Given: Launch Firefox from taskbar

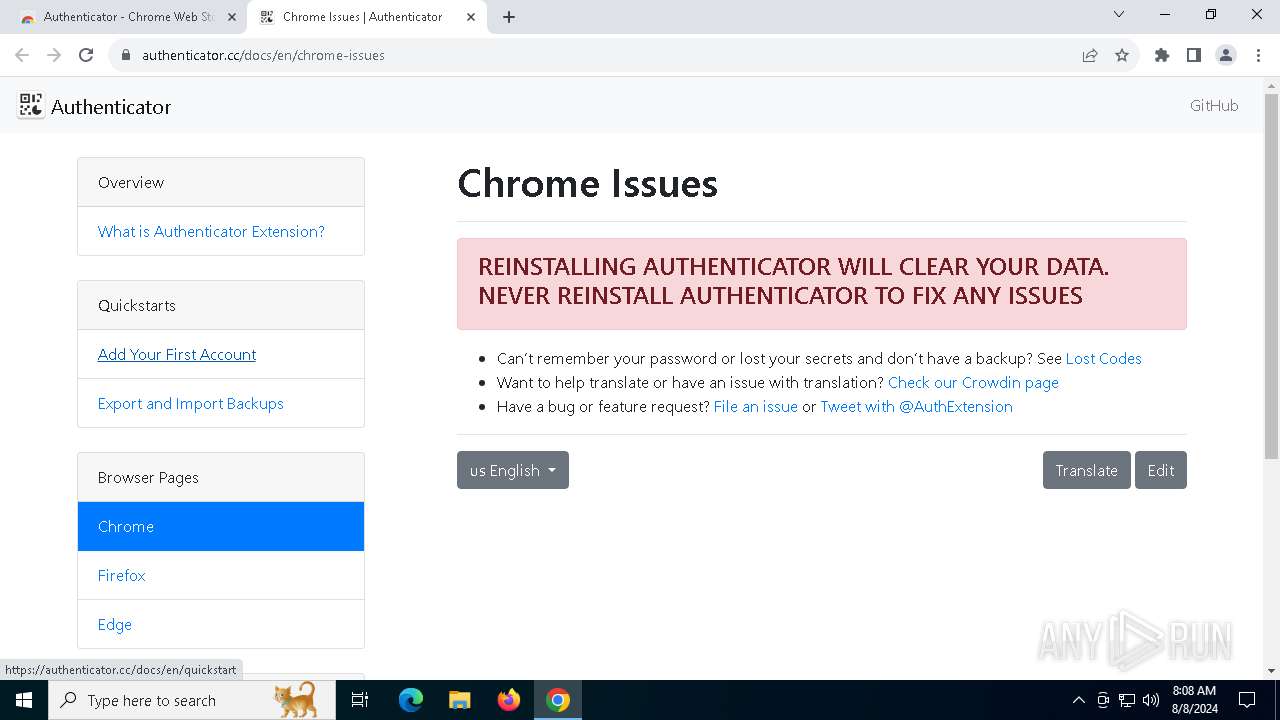Looking at the screenshot, I should click(509, 700).
